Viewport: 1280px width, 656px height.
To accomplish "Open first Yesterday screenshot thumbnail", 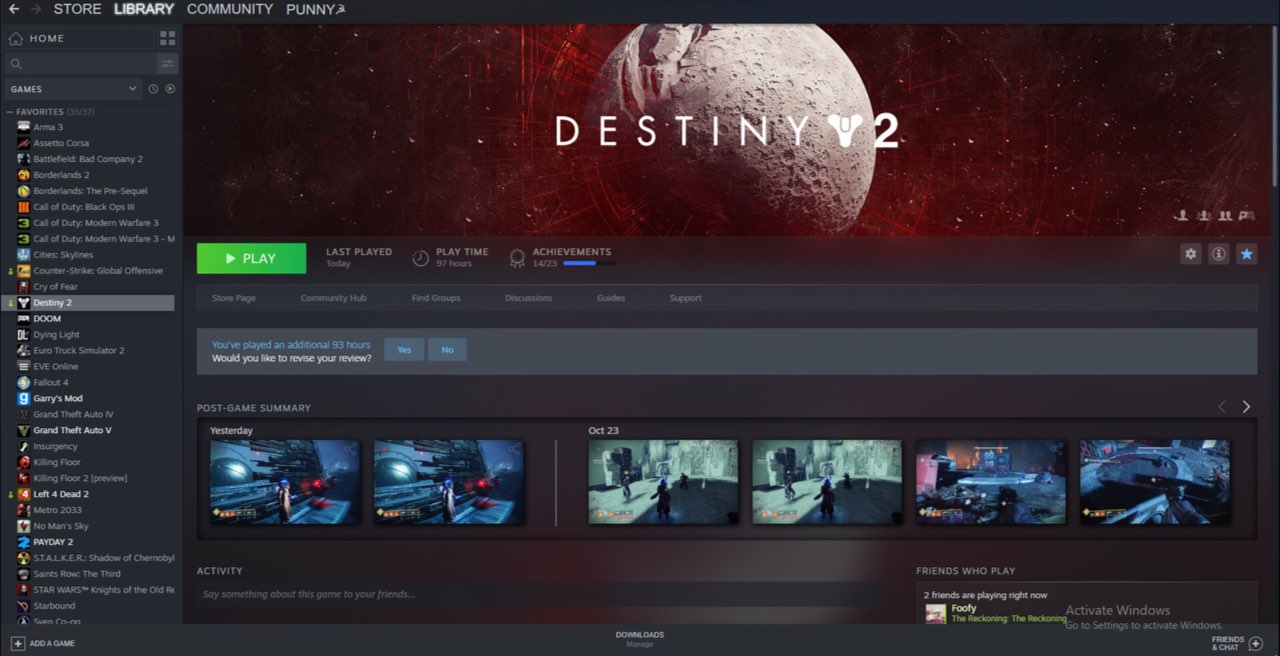I will pyautogui.click(x=285, y=482).
